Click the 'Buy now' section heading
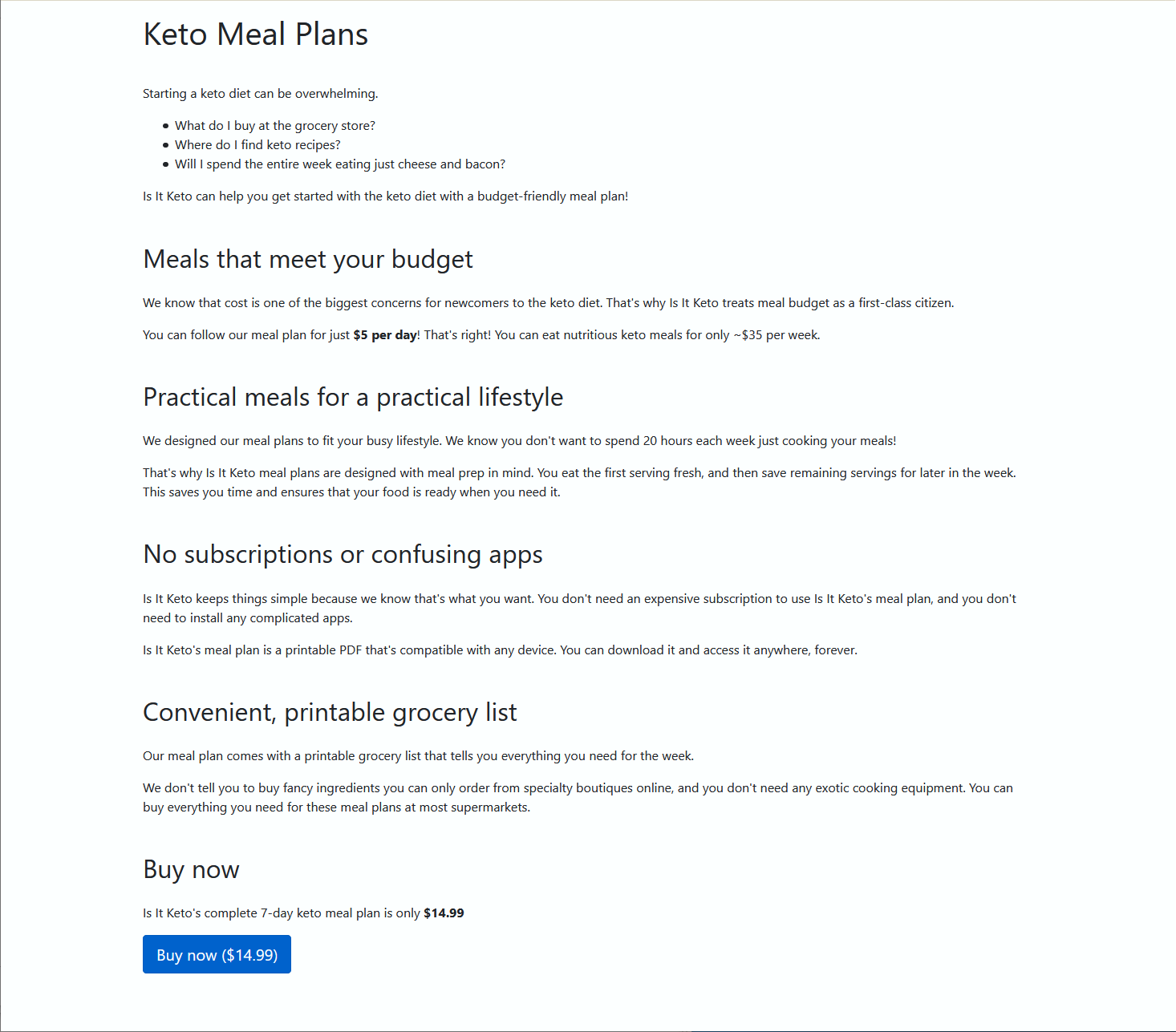 coord(191,870)
